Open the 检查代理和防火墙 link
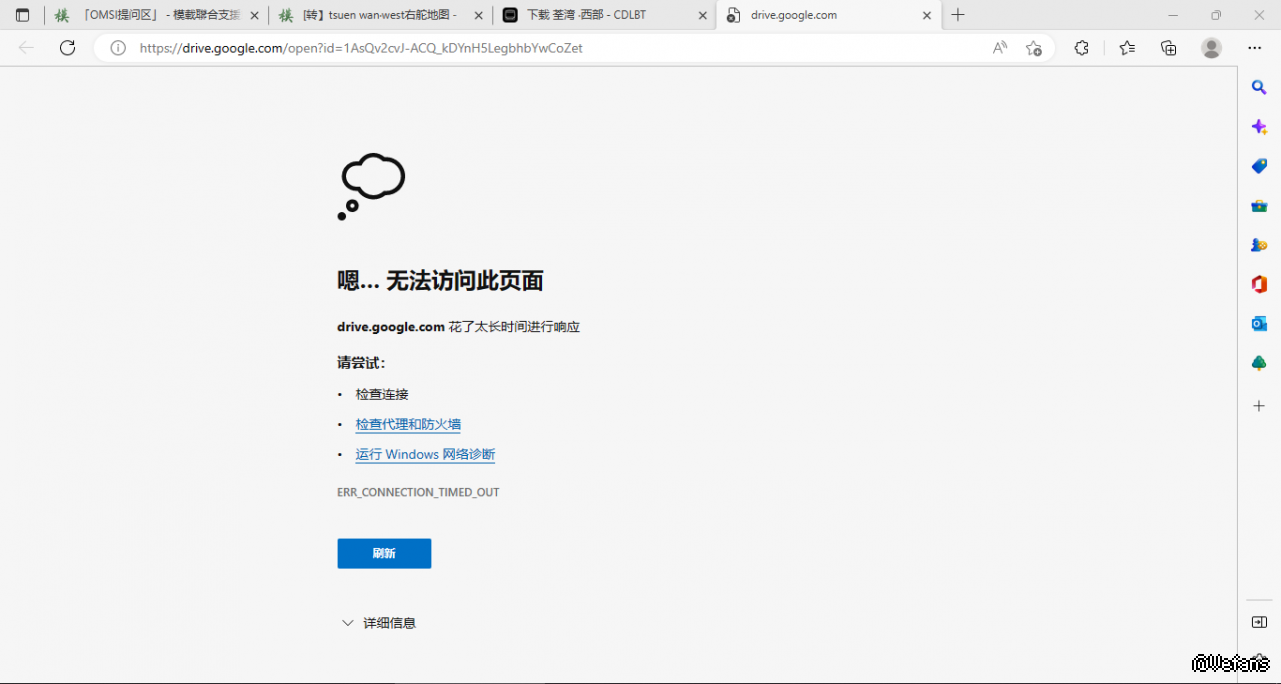Screen dimensions: 1281x684 [408, 424]
